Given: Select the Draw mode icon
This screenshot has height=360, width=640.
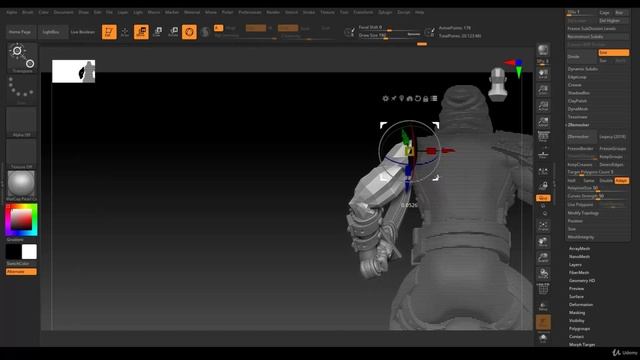Looking at the screenshot, I should 125,32.
